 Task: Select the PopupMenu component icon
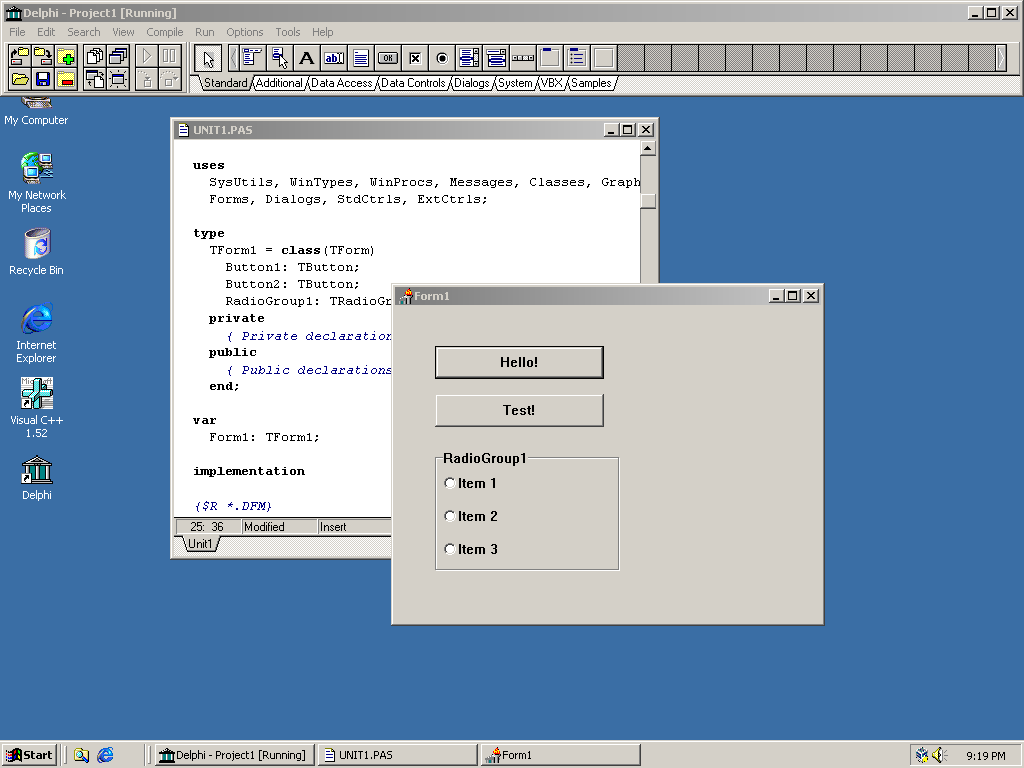280,58
